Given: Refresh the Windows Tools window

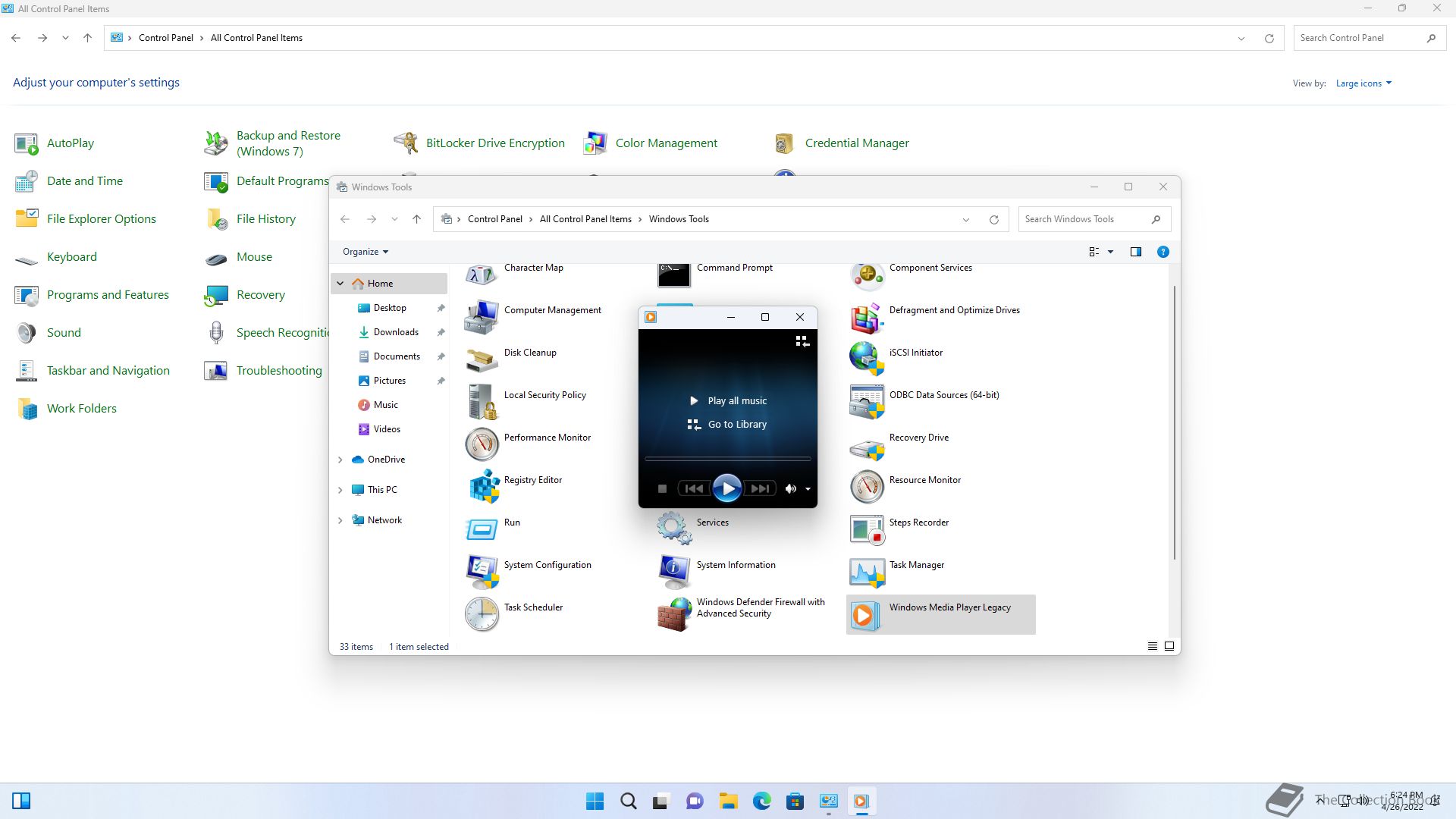Looking at the screenshot, I should pos(993,220).
